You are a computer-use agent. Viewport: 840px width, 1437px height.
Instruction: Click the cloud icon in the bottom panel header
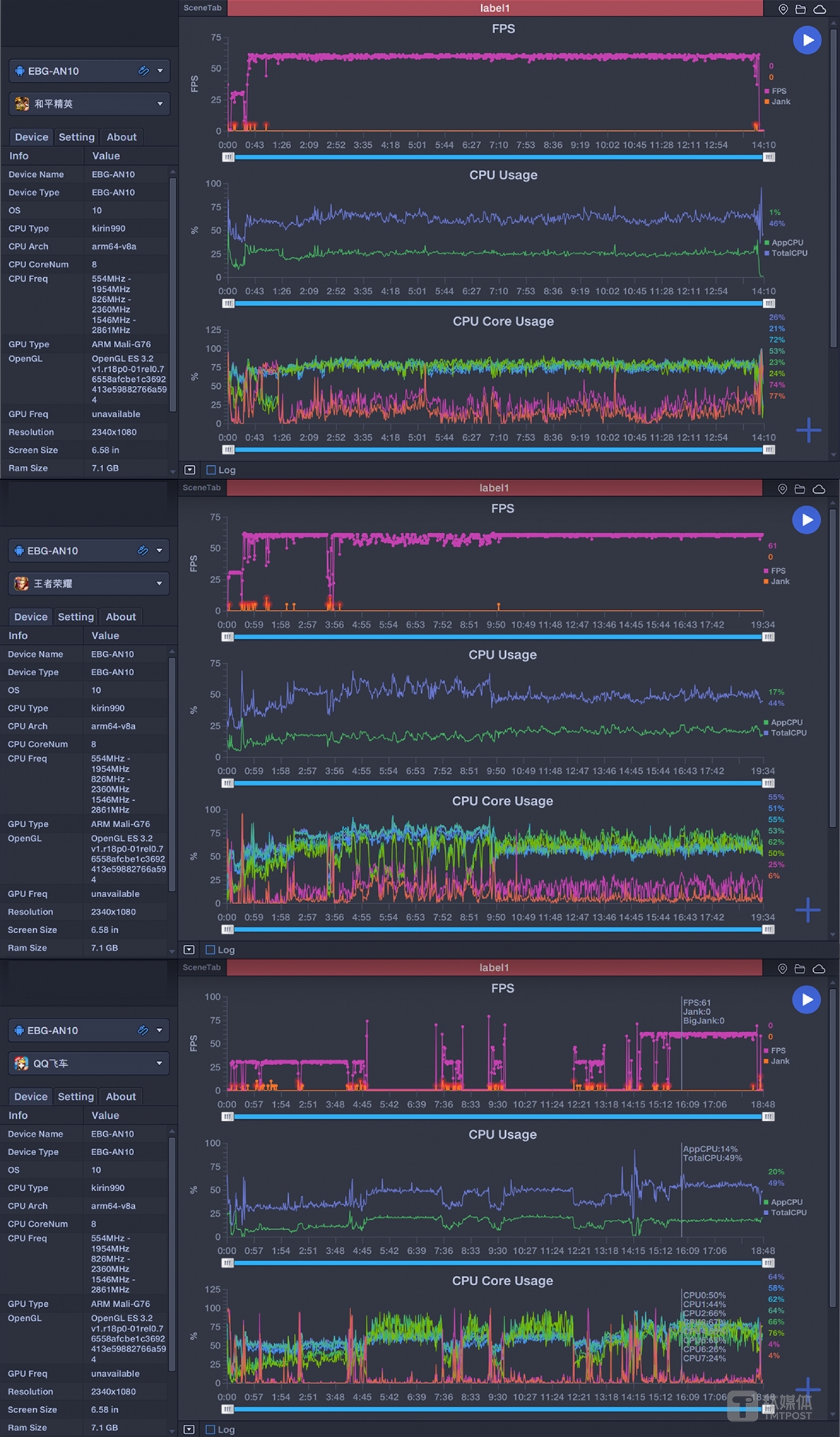819,969
